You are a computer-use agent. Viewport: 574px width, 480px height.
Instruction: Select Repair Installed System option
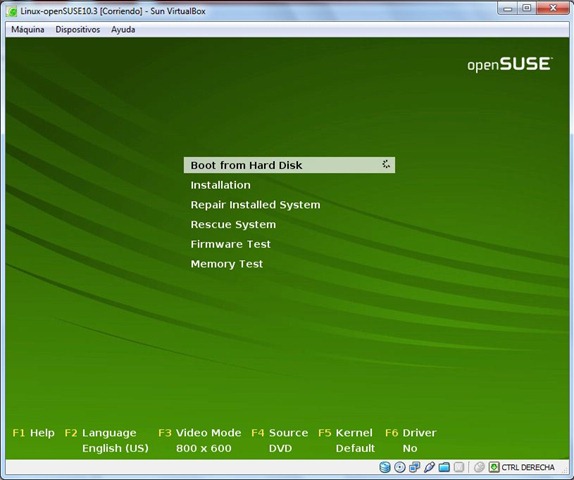coord(255,205)
